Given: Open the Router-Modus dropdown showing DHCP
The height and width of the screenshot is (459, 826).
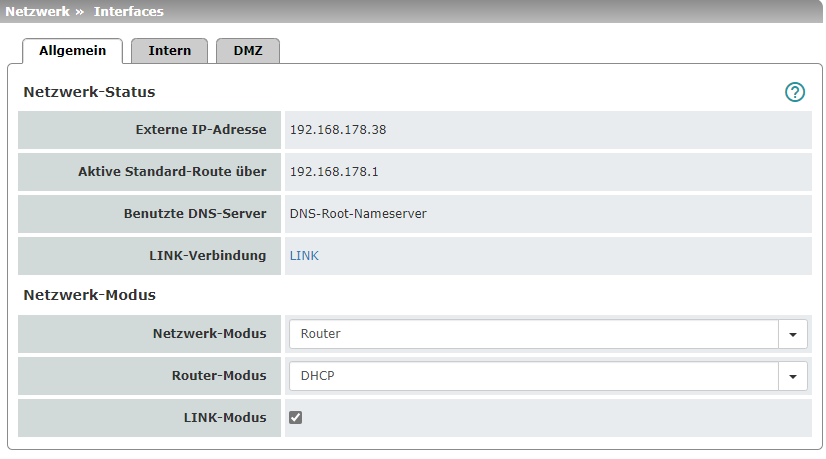Looking at the screenshot, I should [x=548, y=376].
